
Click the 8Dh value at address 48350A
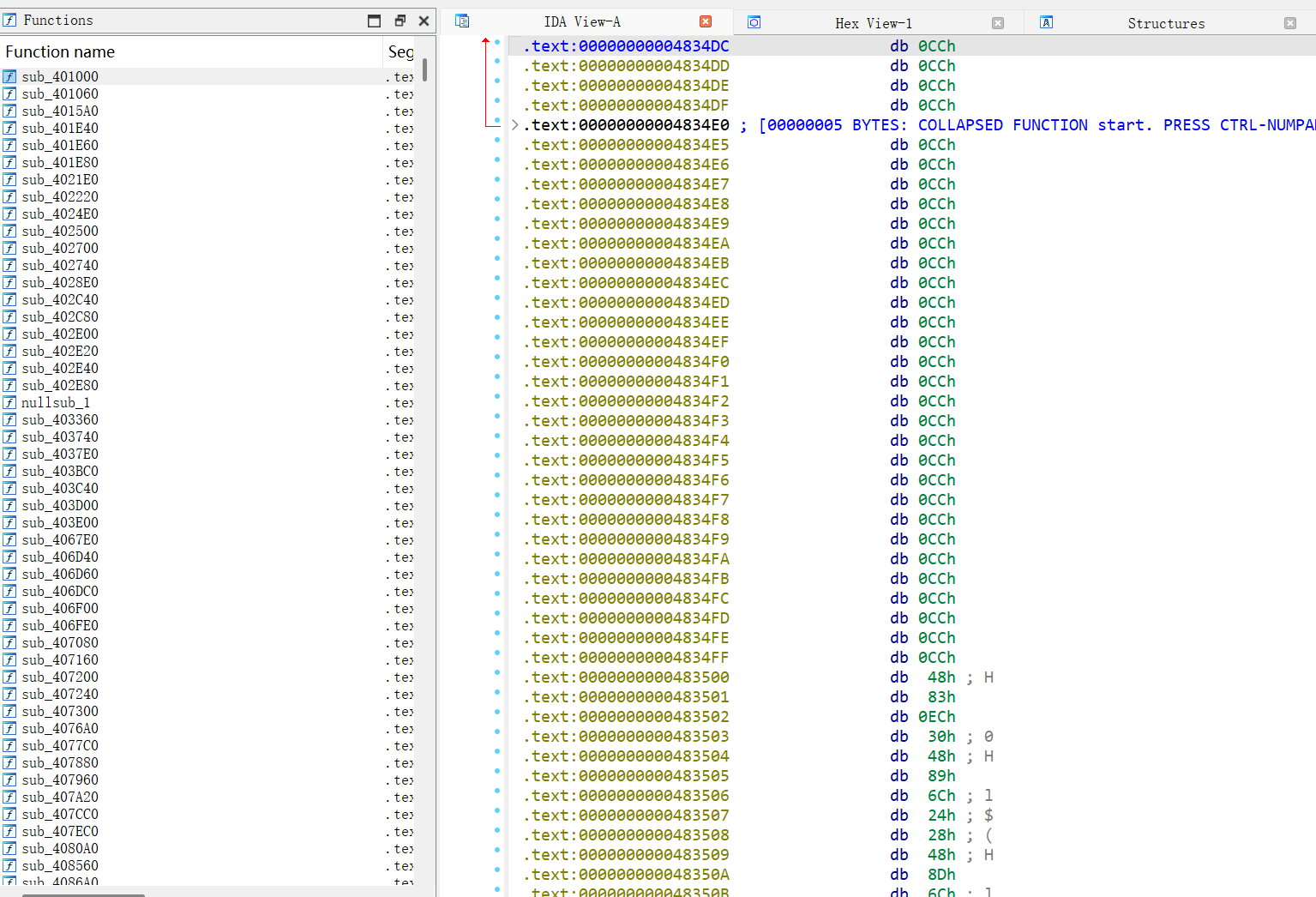pyautogui.click(x=941, y=875)
